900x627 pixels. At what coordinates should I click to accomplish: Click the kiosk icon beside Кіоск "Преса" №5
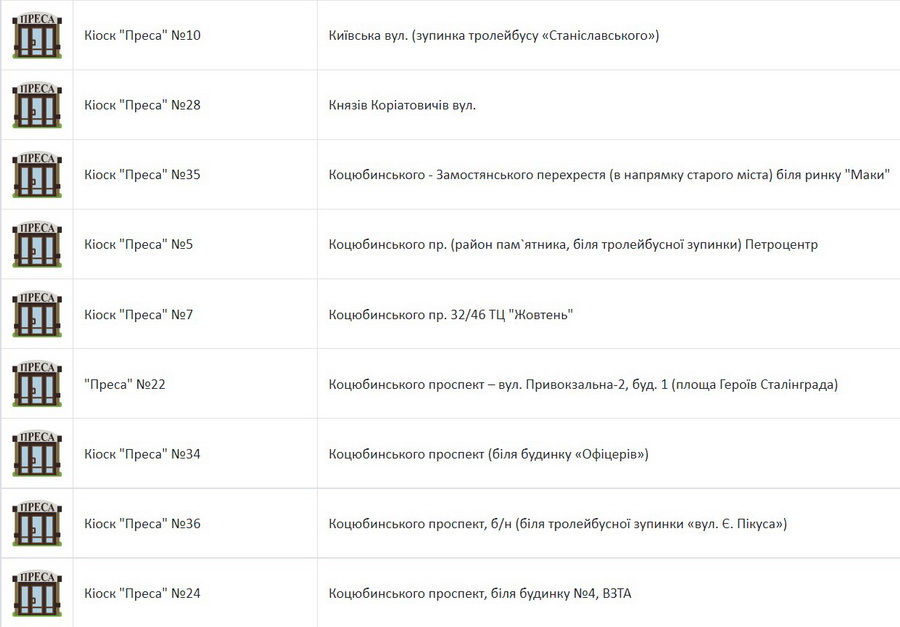click(x=37, y=244)
